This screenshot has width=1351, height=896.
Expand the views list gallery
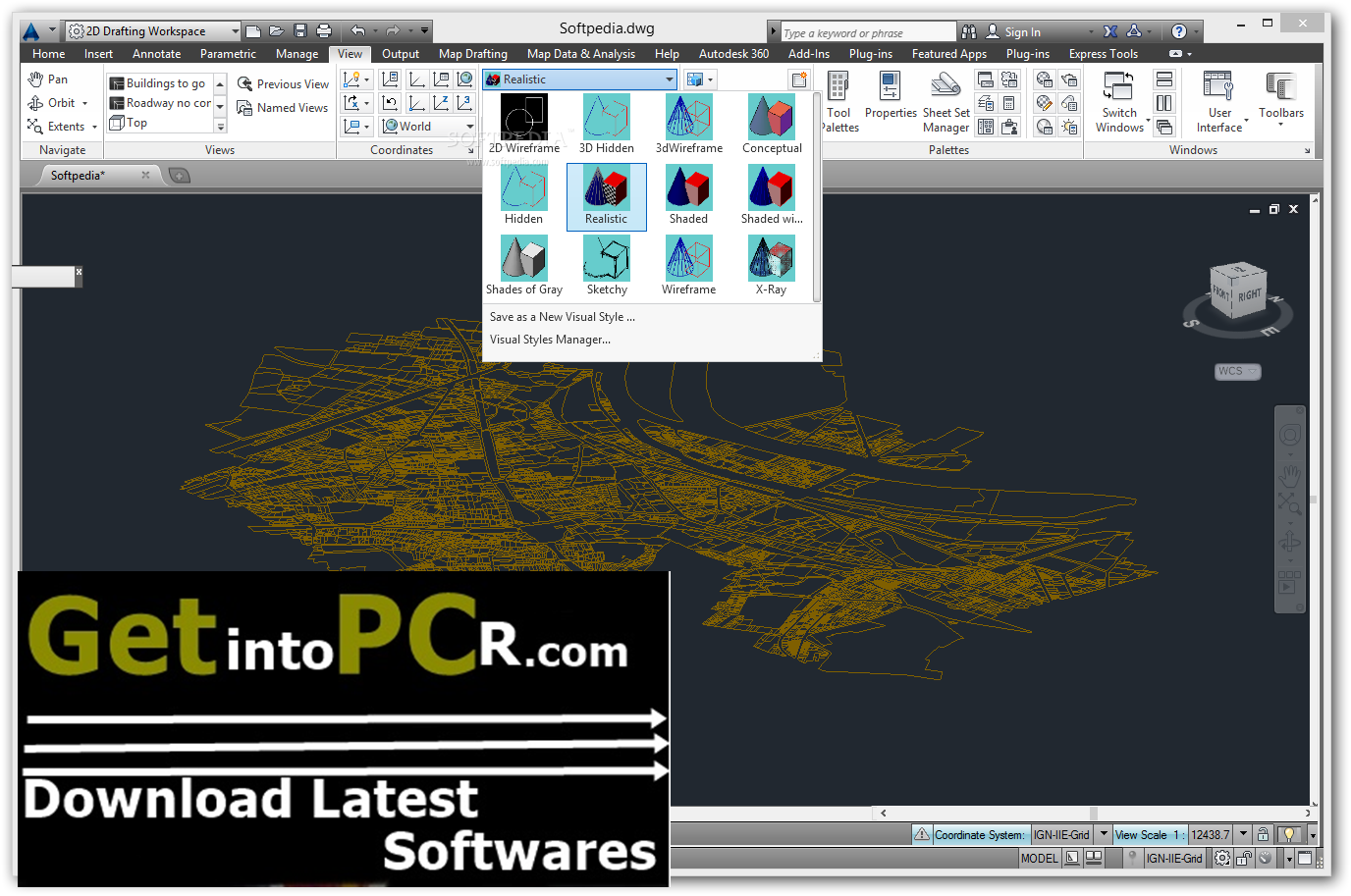[220, 127]
